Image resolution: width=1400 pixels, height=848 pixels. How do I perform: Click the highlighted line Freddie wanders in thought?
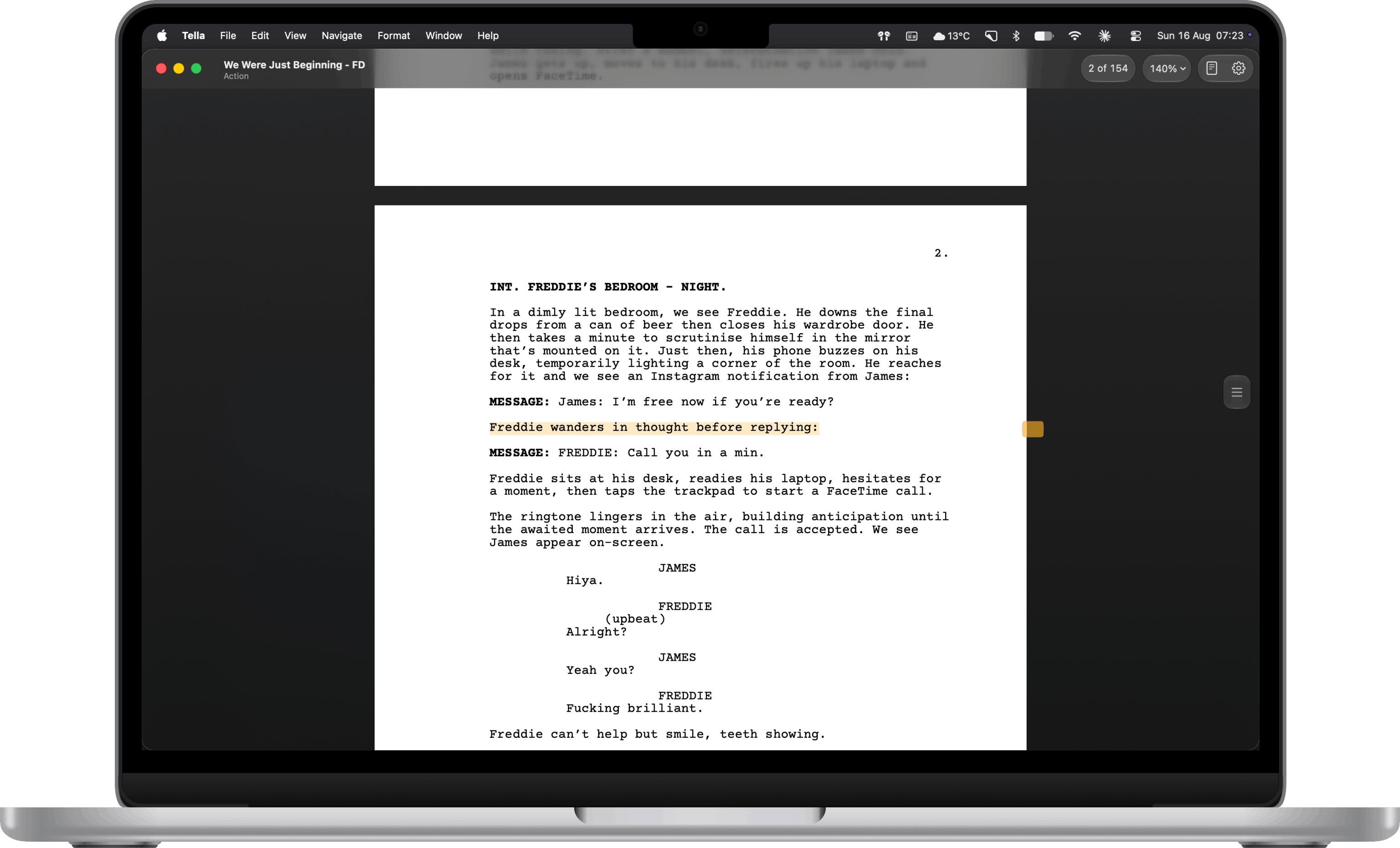coord(654,427)
